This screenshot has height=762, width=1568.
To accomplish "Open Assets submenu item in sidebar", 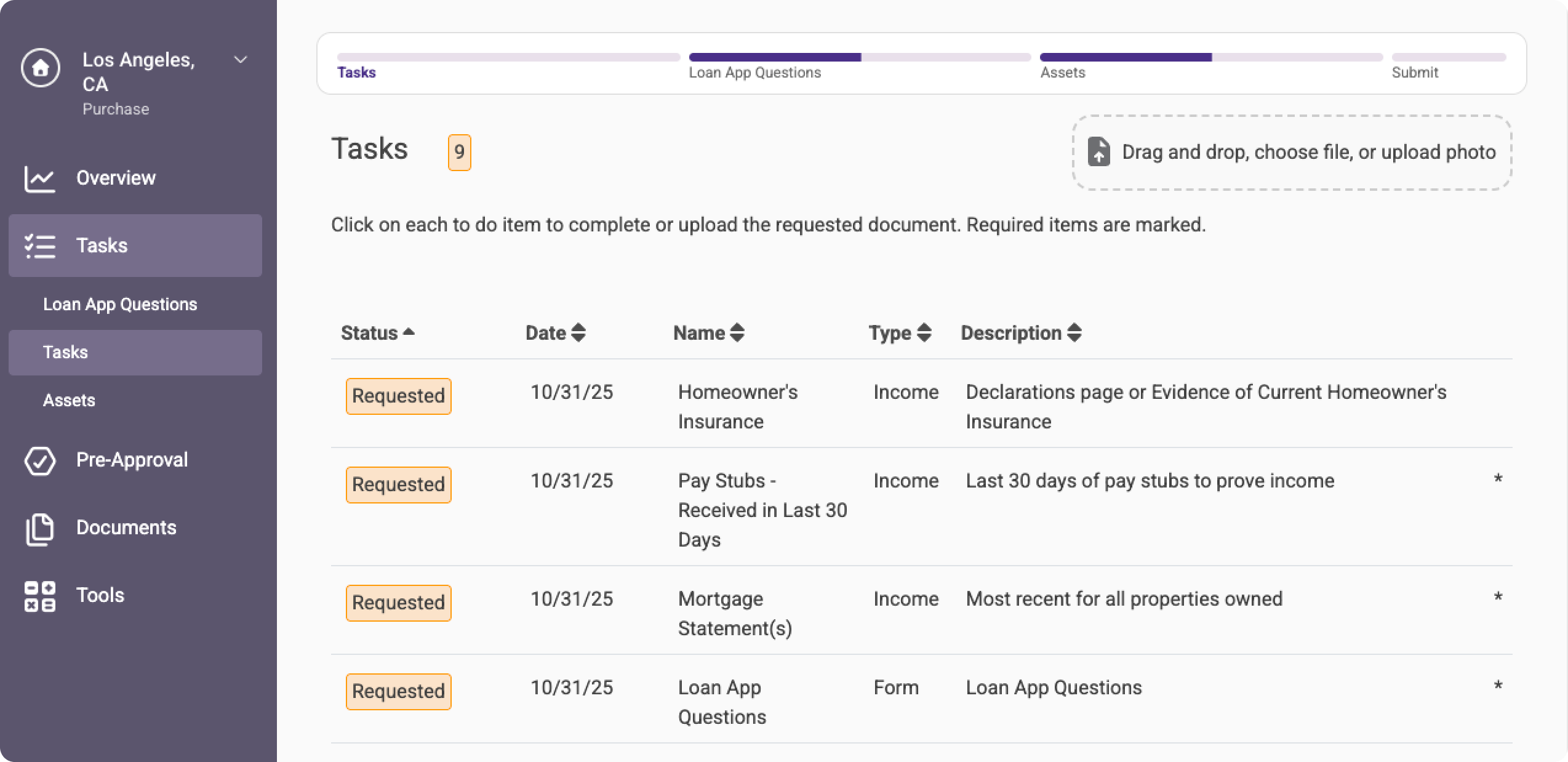I will coord(69,401).
